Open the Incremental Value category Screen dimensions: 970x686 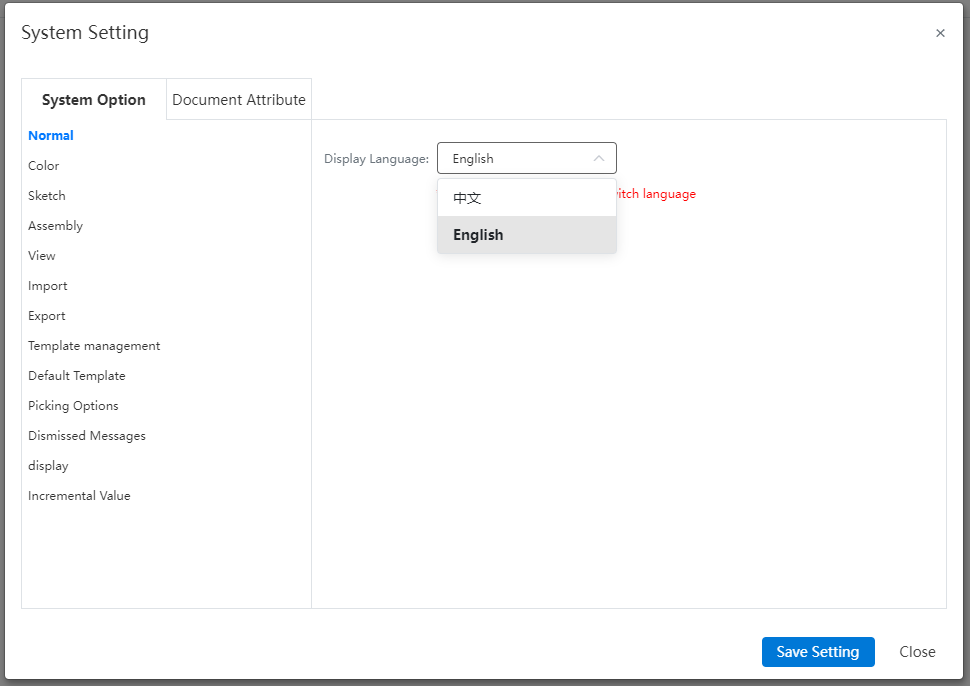[x=79, y=495]
